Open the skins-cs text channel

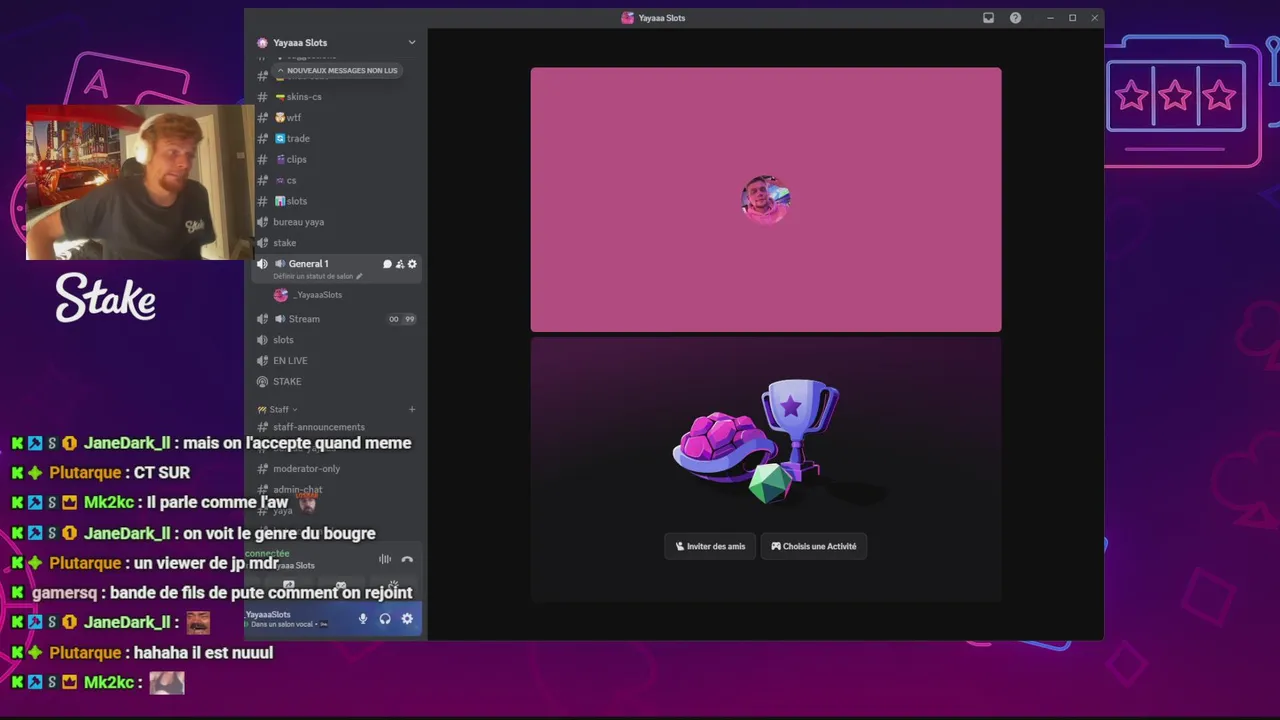click(304, 97)
